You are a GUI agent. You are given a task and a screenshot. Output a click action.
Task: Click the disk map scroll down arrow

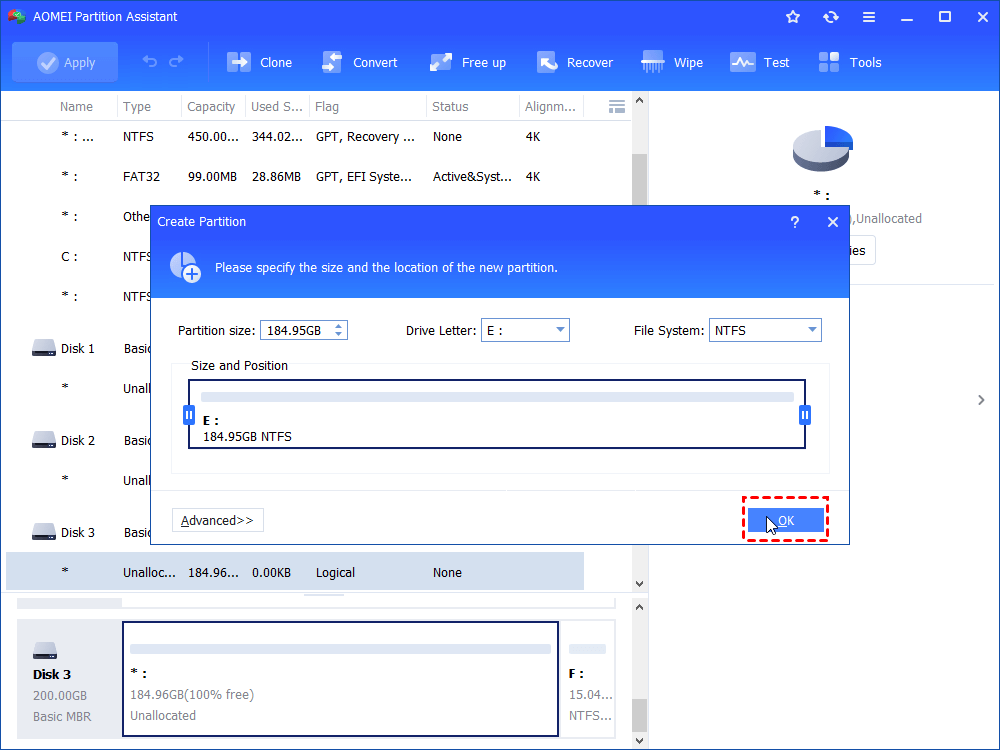tap(640, 741)
